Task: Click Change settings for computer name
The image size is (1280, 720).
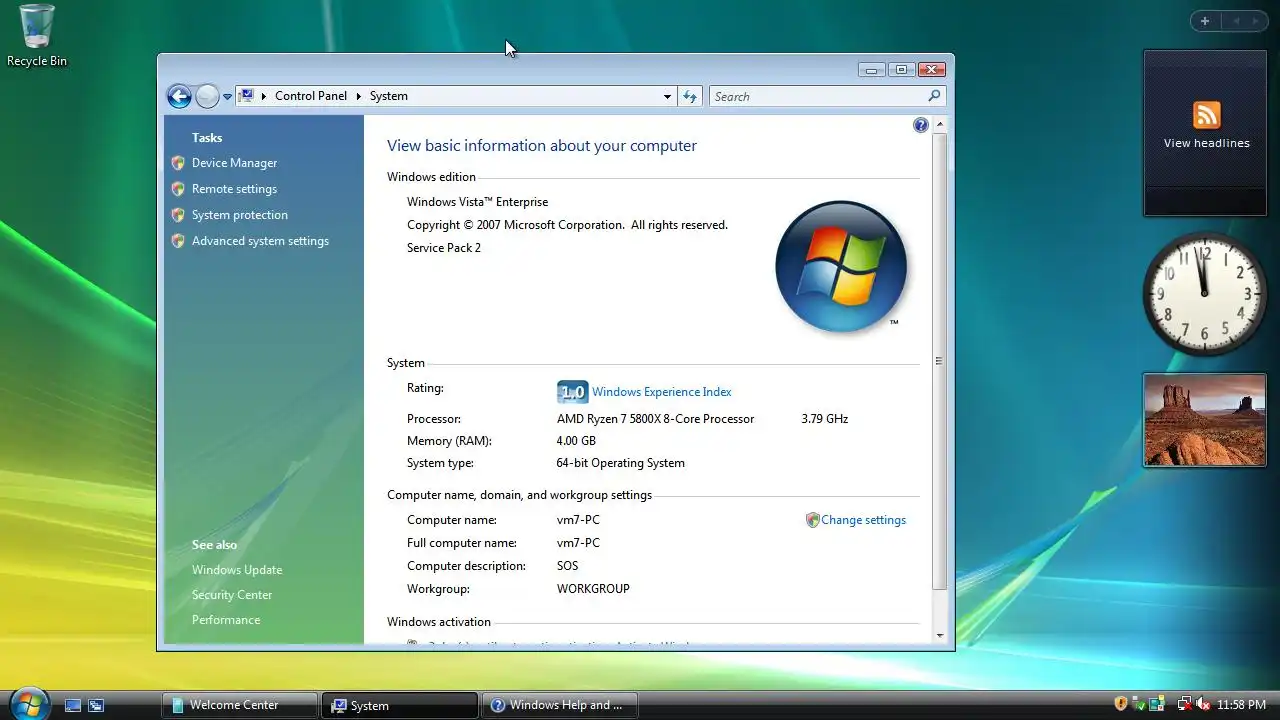Action: pyautogui.click(x=863, y=520)
